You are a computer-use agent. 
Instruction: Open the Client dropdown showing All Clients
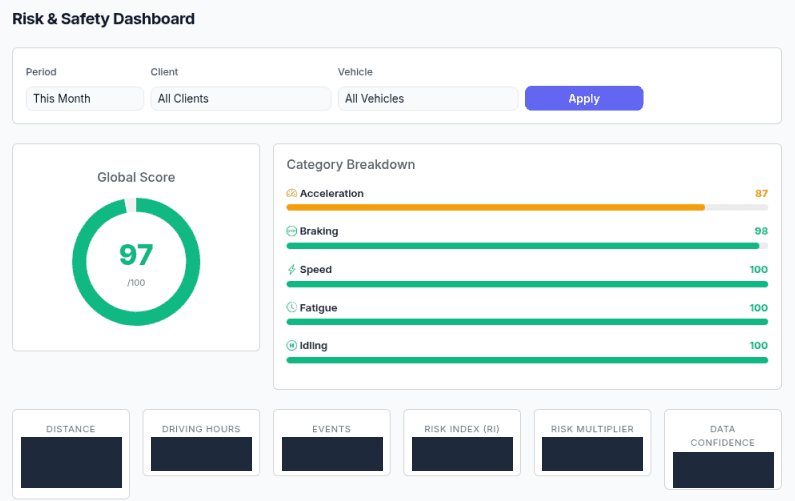tap(241, 98)
